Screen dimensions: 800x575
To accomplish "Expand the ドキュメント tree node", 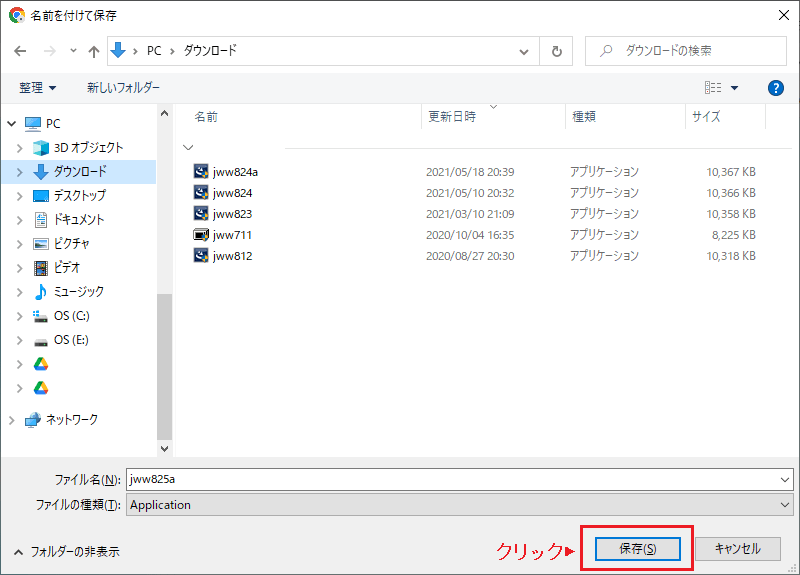I will coord(20,220).
